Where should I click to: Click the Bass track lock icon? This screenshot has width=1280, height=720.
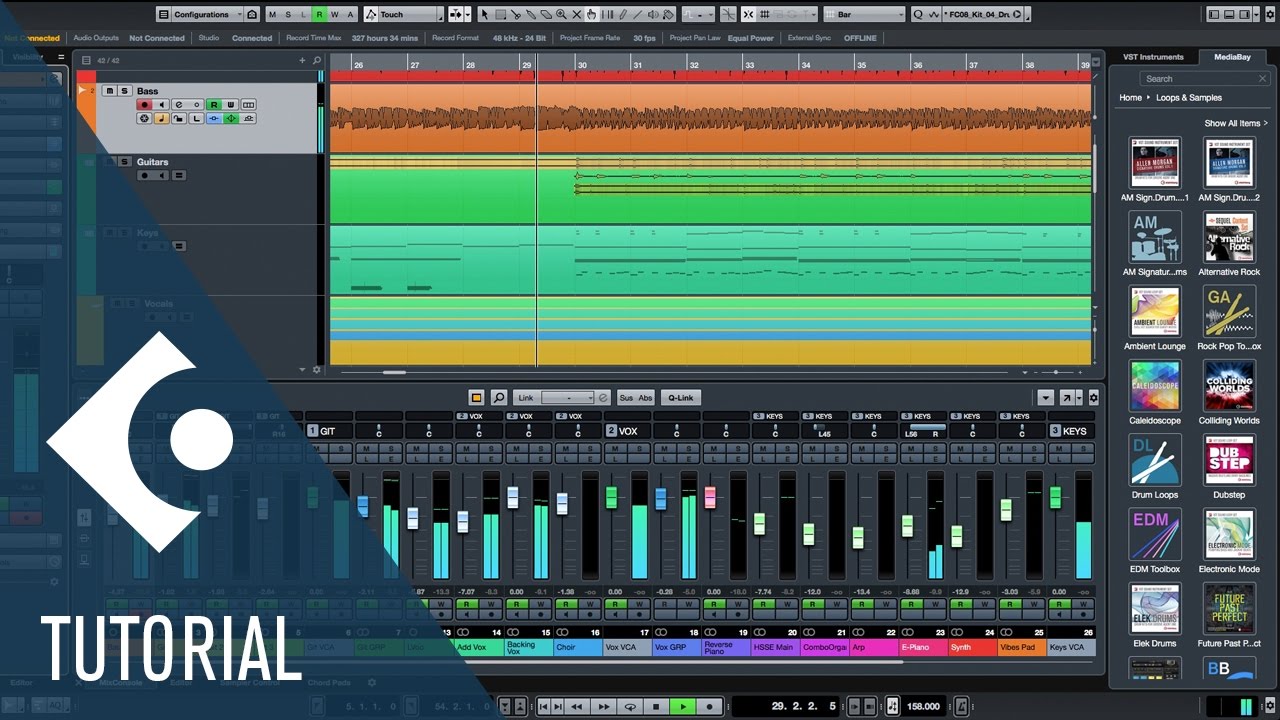(179, 118)
